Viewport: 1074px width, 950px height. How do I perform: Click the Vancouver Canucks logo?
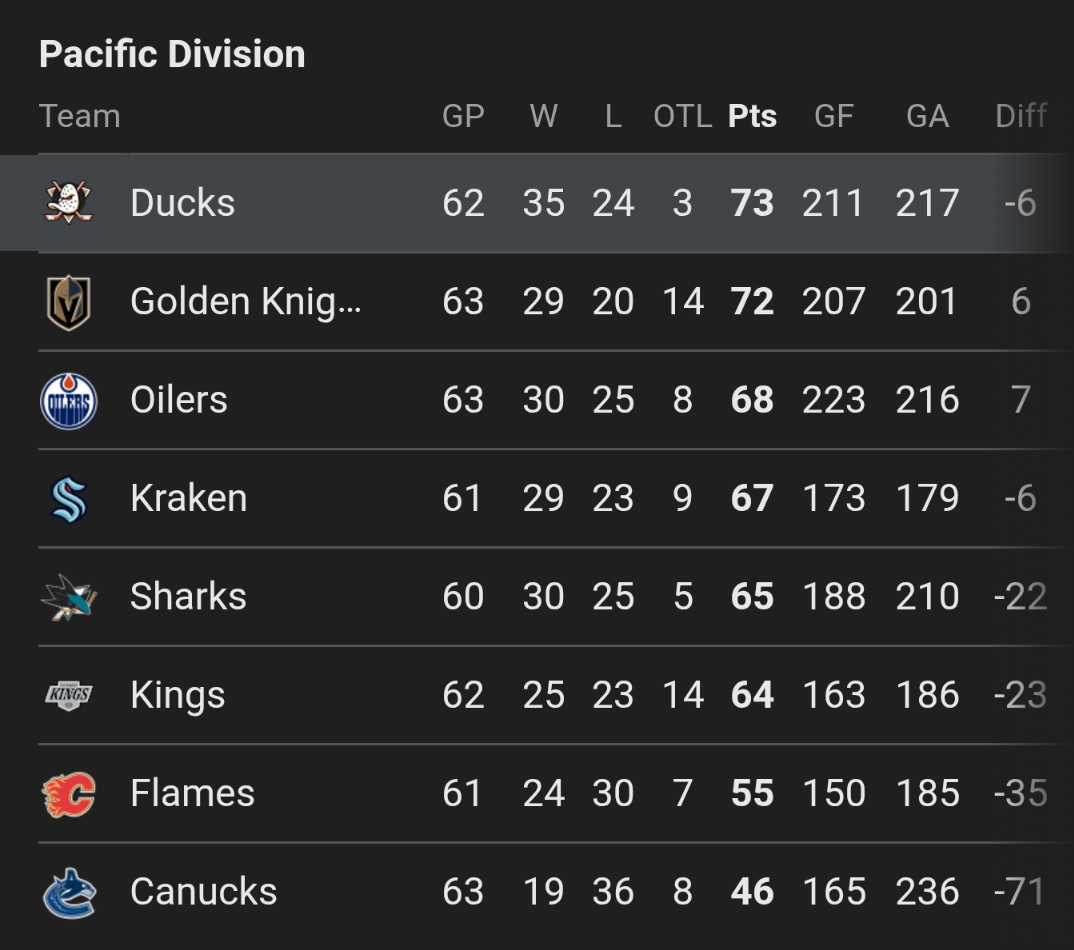coord(69,892)
